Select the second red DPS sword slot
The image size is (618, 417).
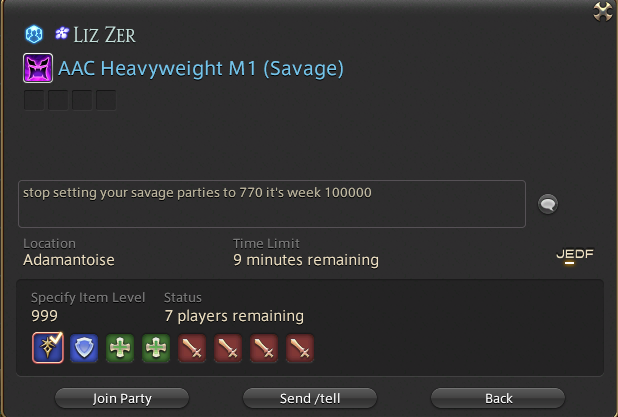point(228,348)
